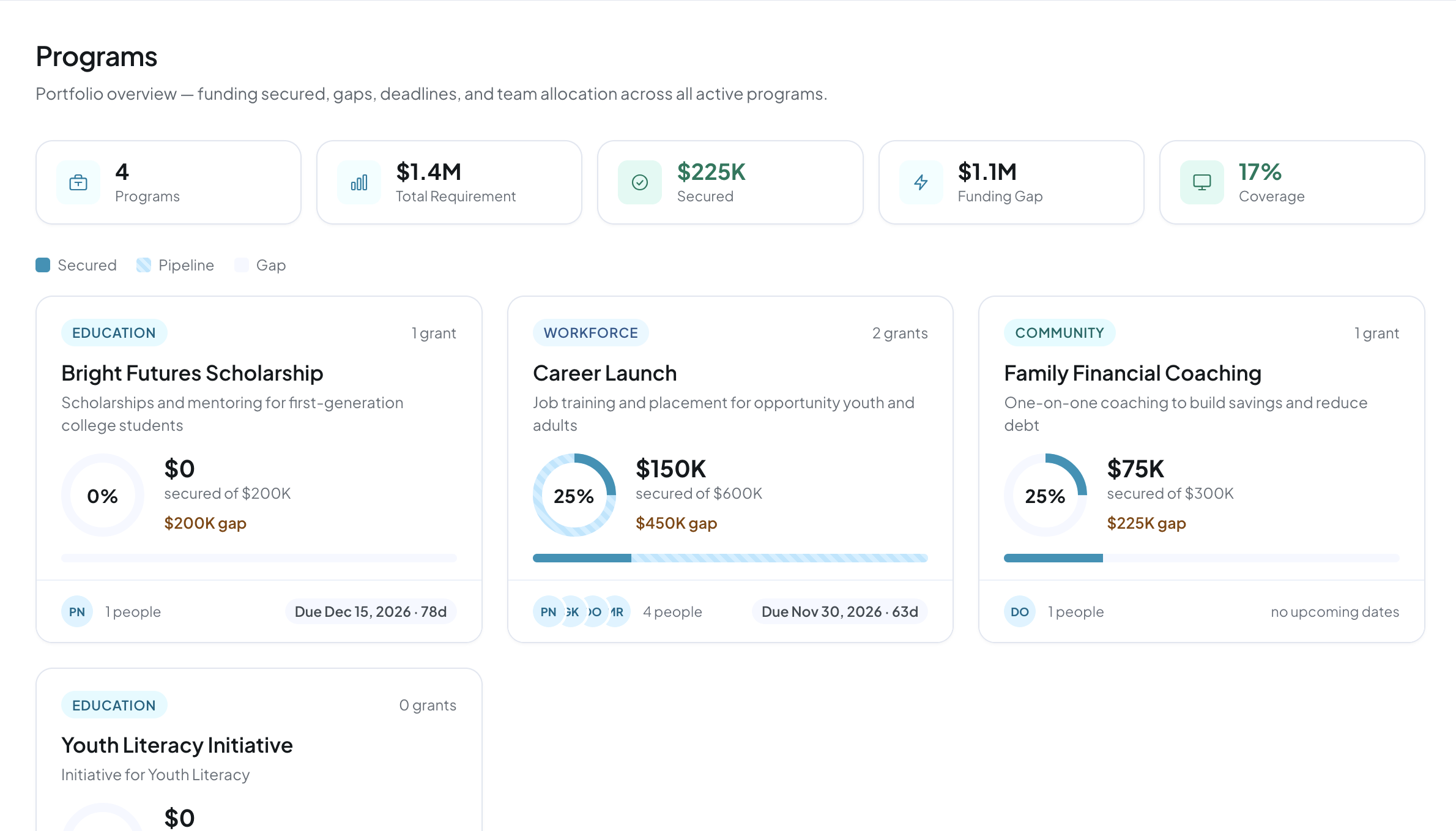Click the $1.4M Total Requirement card
Image resolution: width=1456 pixels, height=831 pixels.
(449, 182)
